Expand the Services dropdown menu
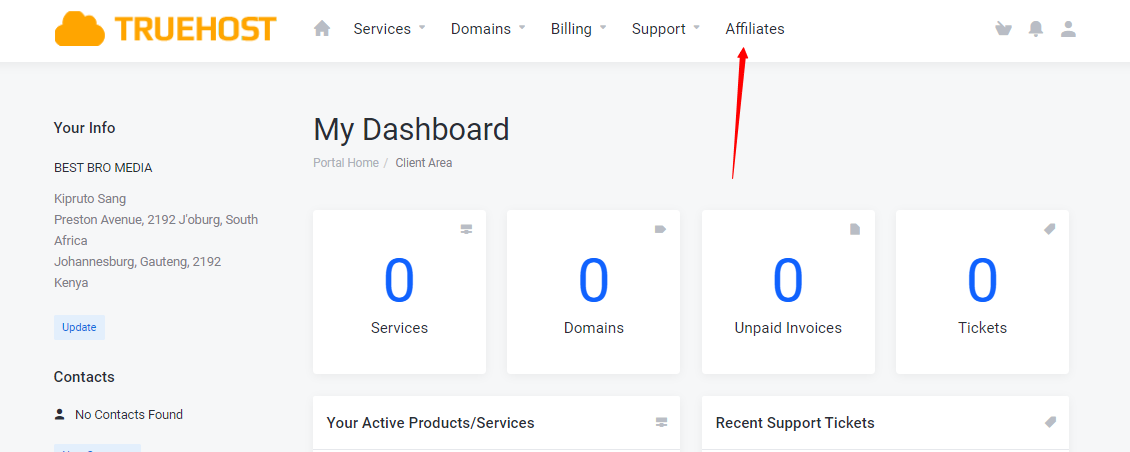 389,29
